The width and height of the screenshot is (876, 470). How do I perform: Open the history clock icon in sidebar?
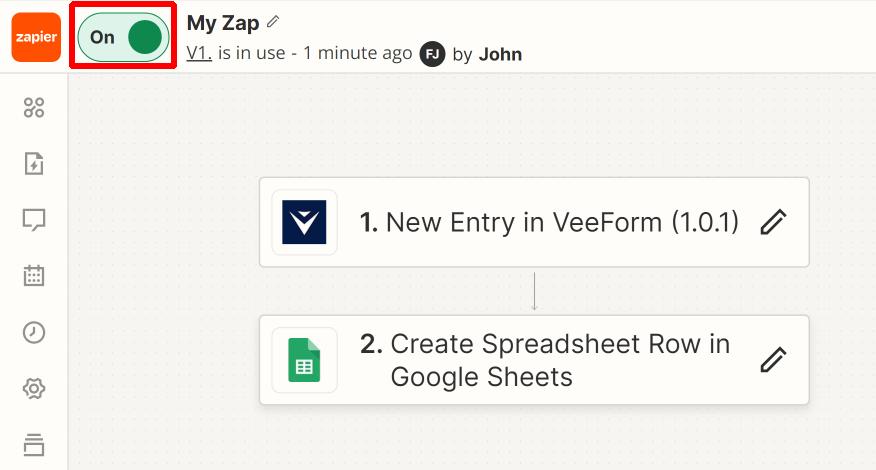click(x=34, y=332)
